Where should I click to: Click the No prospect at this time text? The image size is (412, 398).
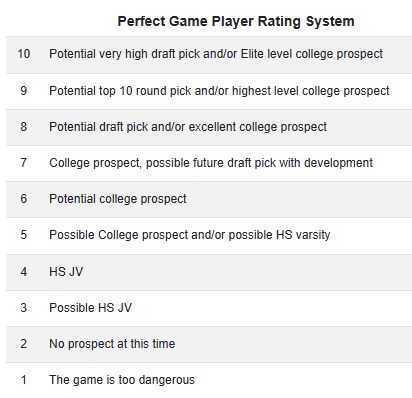[x=112, y=344]
